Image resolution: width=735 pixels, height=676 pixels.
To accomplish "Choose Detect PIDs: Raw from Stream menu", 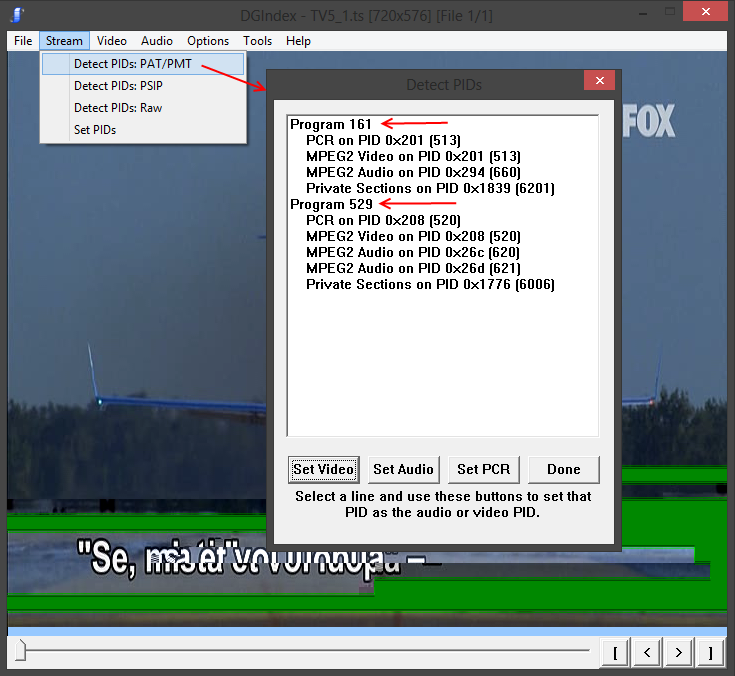I will click(118, 108).
